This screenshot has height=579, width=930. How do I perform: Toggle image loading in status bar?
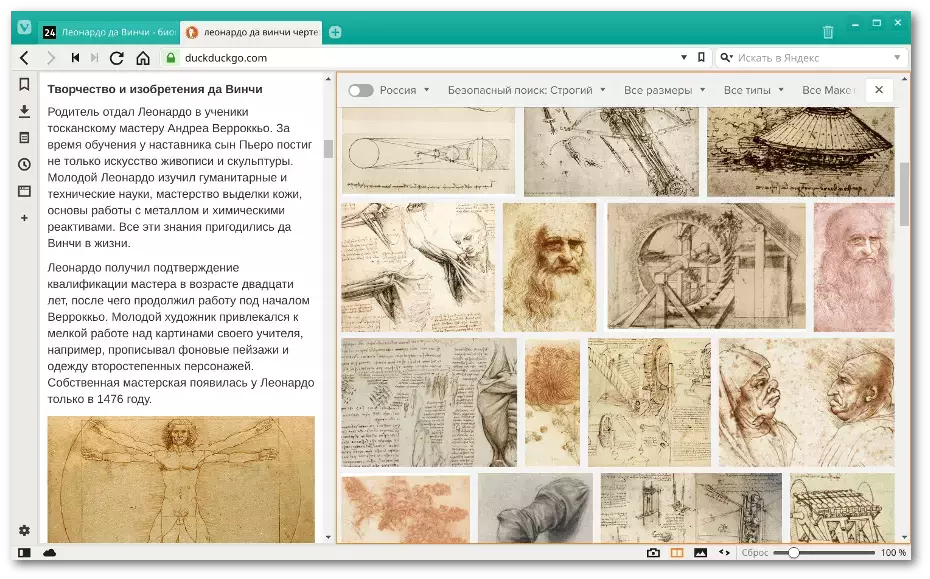[x=700, y=552]
